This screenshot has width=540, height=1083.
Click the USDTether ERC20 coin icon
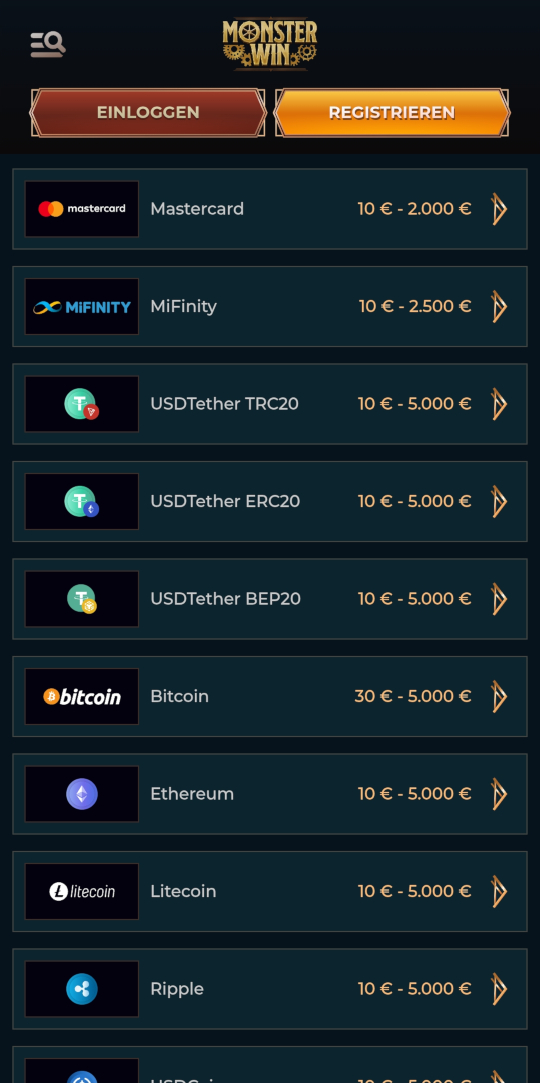click(x=81, y=501)
